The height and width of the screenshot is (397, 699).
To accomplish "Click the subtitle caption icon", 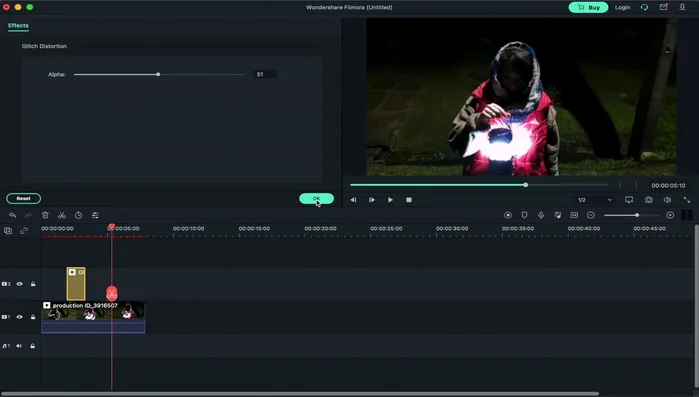I will 574,215.
